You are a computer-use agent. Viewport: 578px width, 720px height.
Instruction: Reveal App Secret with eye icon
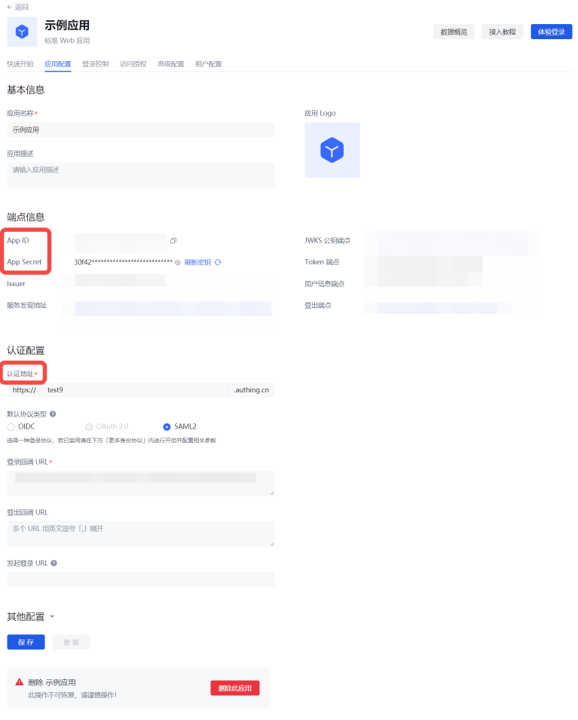pyautogui.click(x=178, y=262)
